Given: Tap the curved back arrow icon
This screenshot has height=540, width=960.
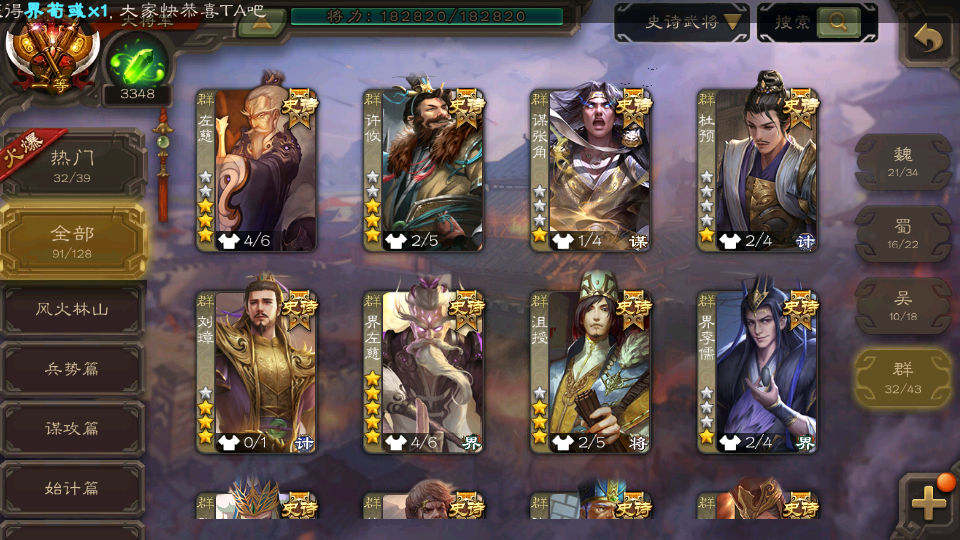Looking at the screenshot, I should 929,40.
